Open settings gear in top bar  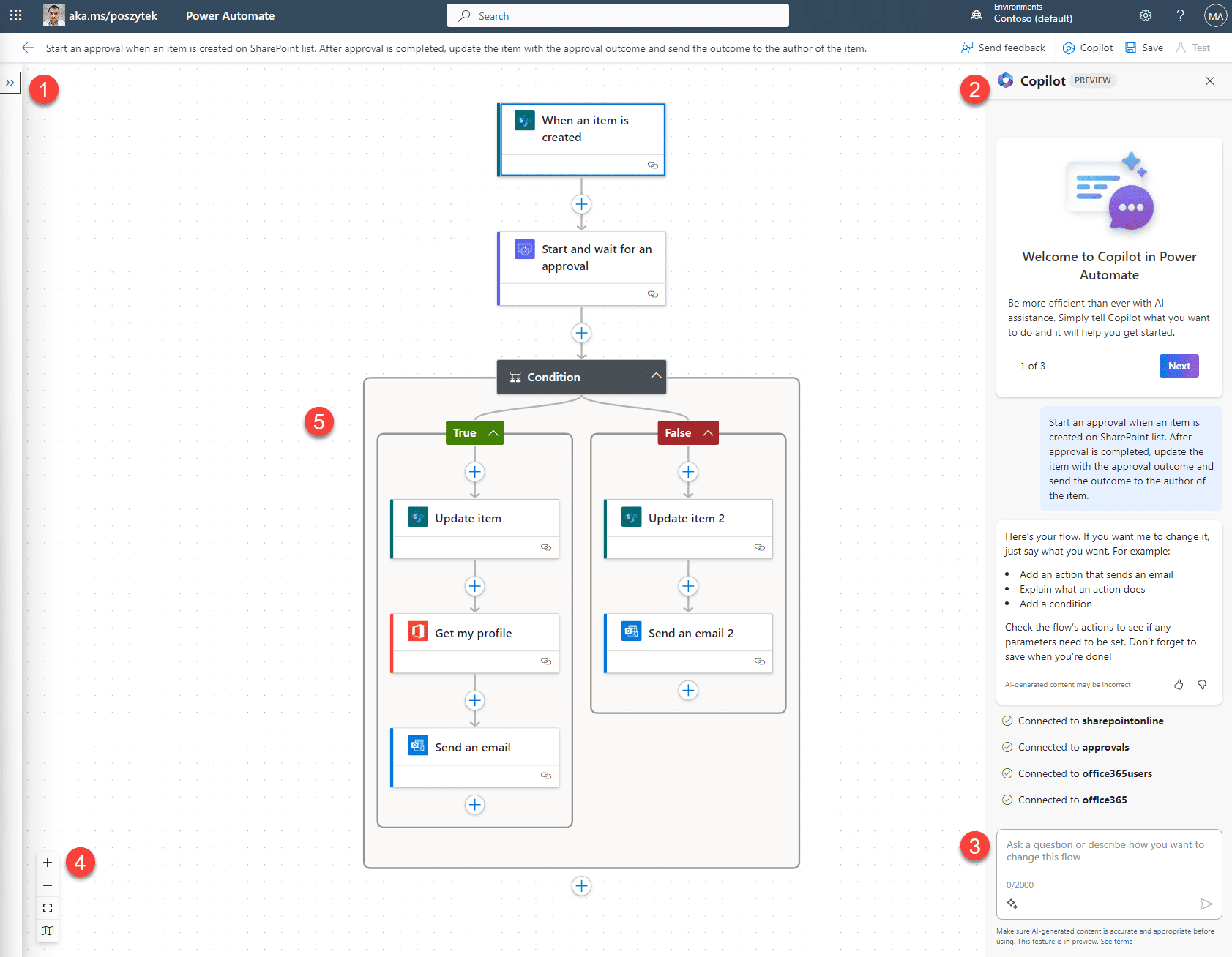(1146, 15)
